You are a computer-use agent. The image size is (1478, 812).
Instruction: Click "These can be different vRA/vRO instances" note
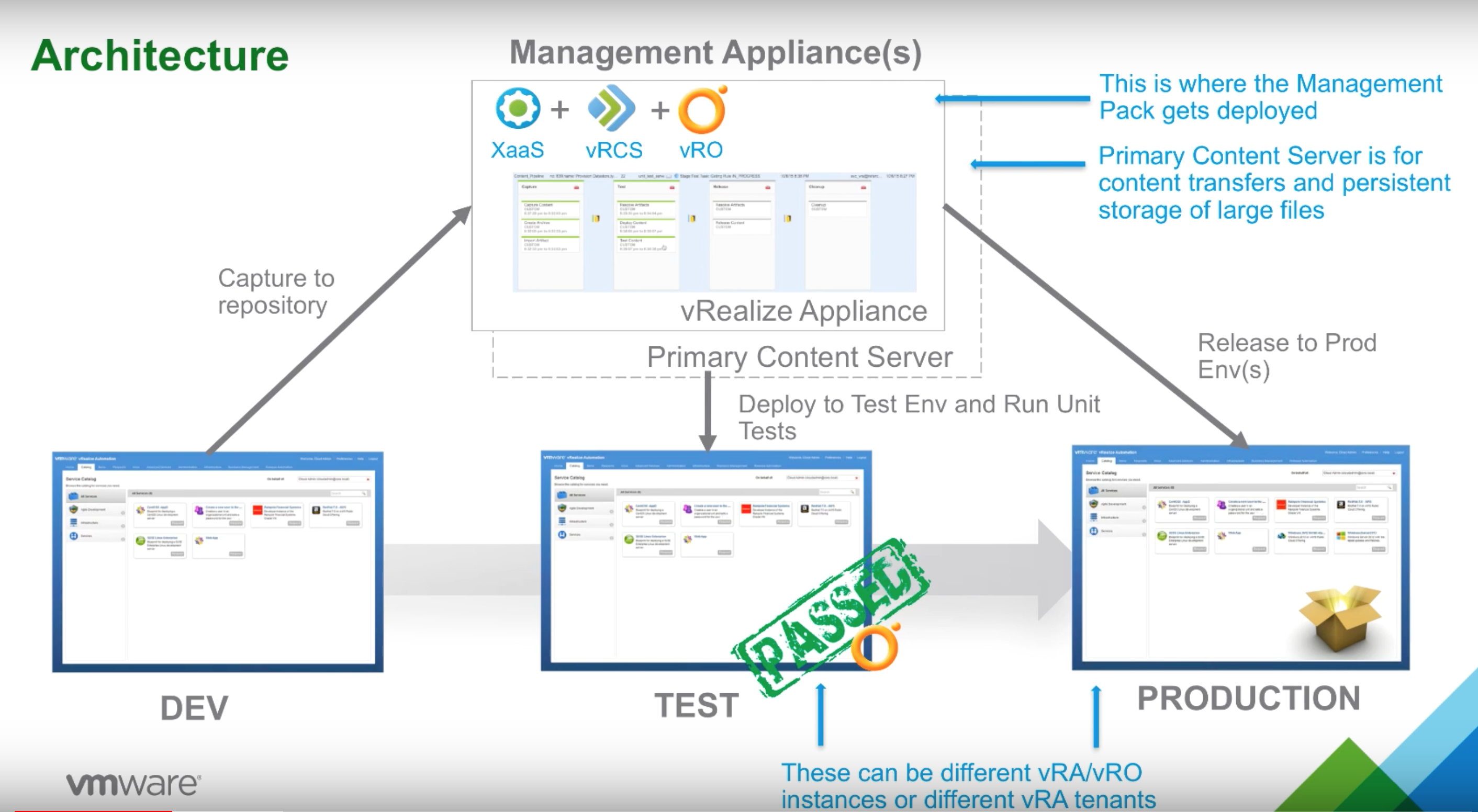(x=969, y=786)
